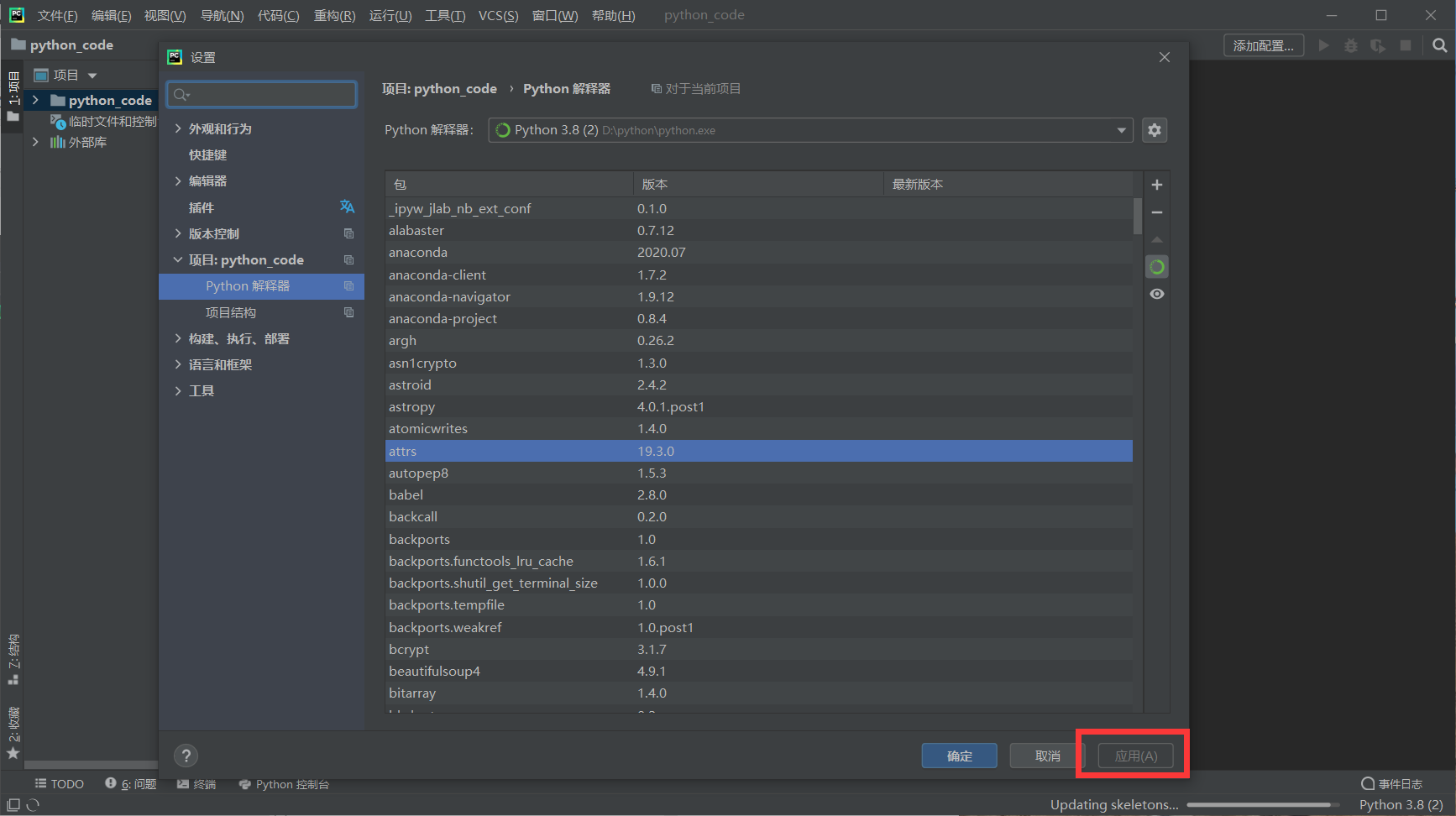The width and height of the screenshot is (1456, 816).
Task: Open the 2: 收藏 favorites side tab
Action: tap(13, 733)
